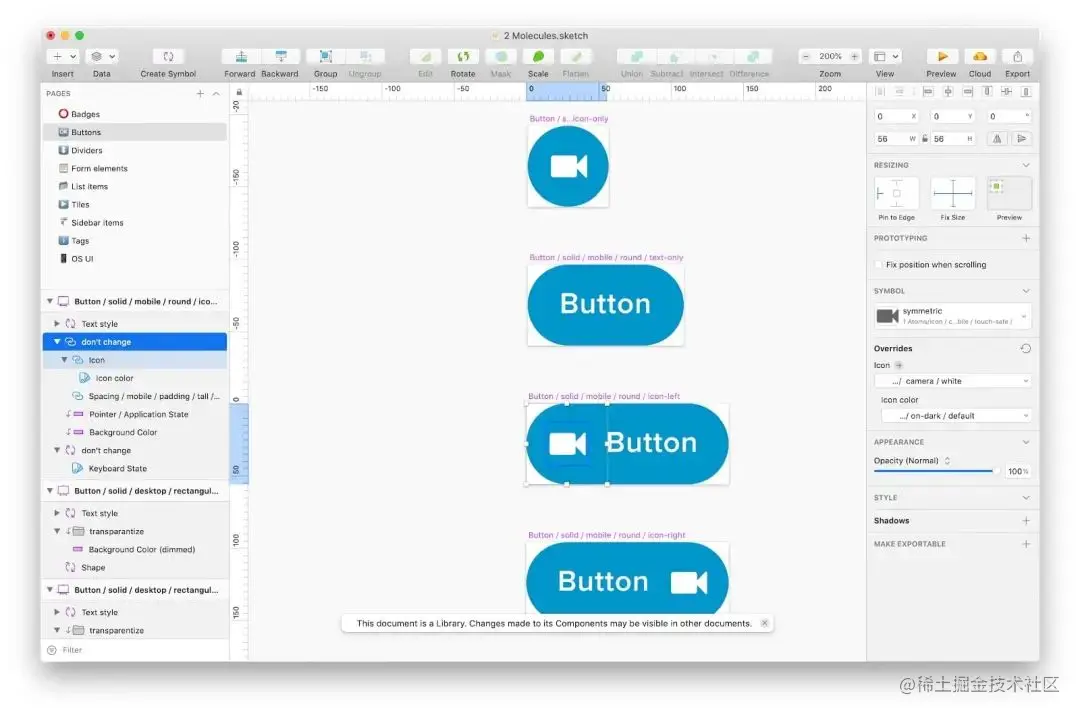Open the Data toolbar menu
1080x715 pixels.
point(102,56)
